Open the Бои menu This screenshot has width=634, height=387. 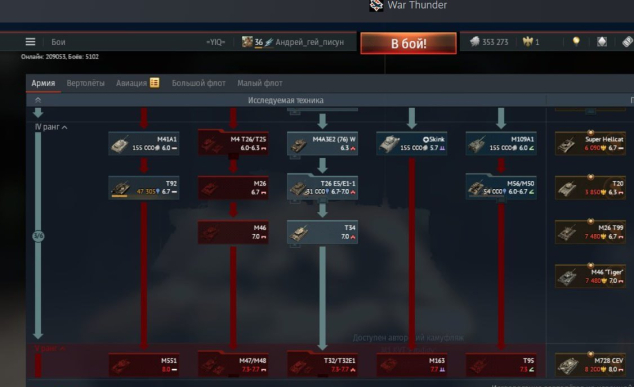(58, 42)
